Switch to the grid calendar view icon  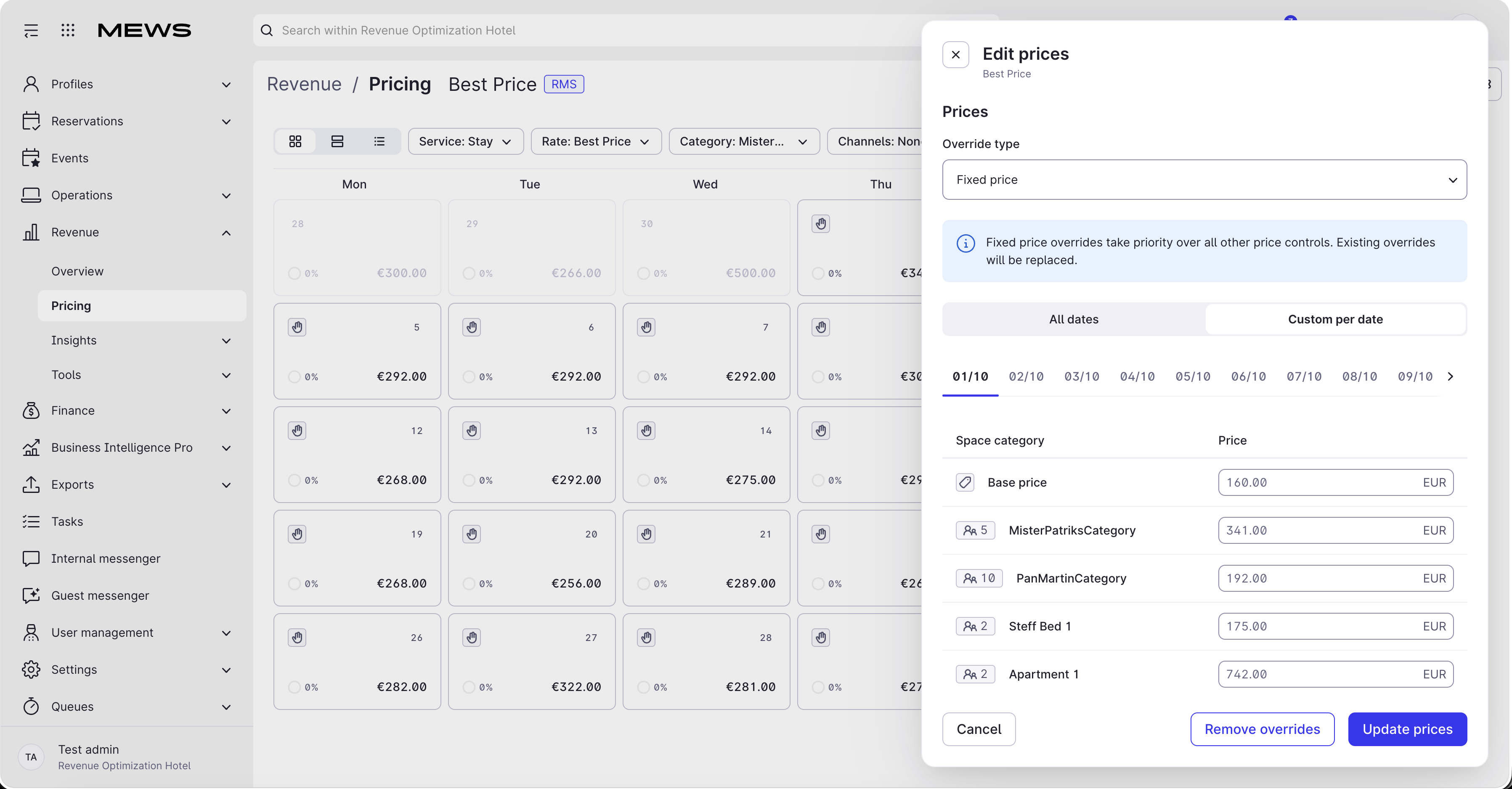pyautogui.click(x=295, y=141)
